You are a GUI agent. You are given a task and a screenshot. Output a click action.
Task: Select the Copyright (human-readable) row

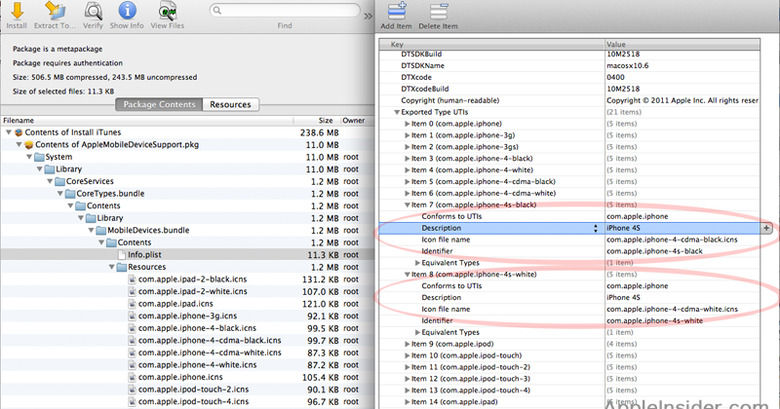570,101
